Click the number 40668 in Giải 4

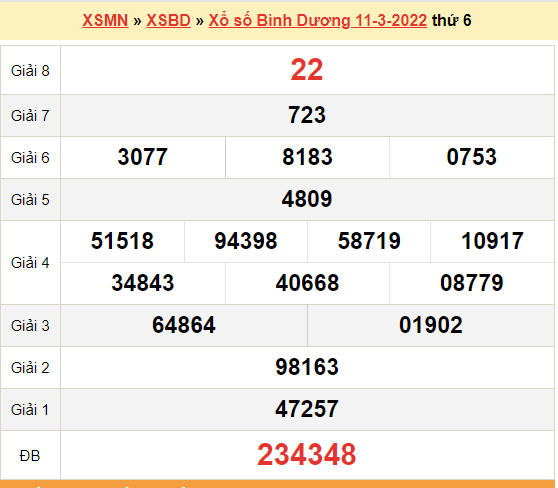coord(307,283)
